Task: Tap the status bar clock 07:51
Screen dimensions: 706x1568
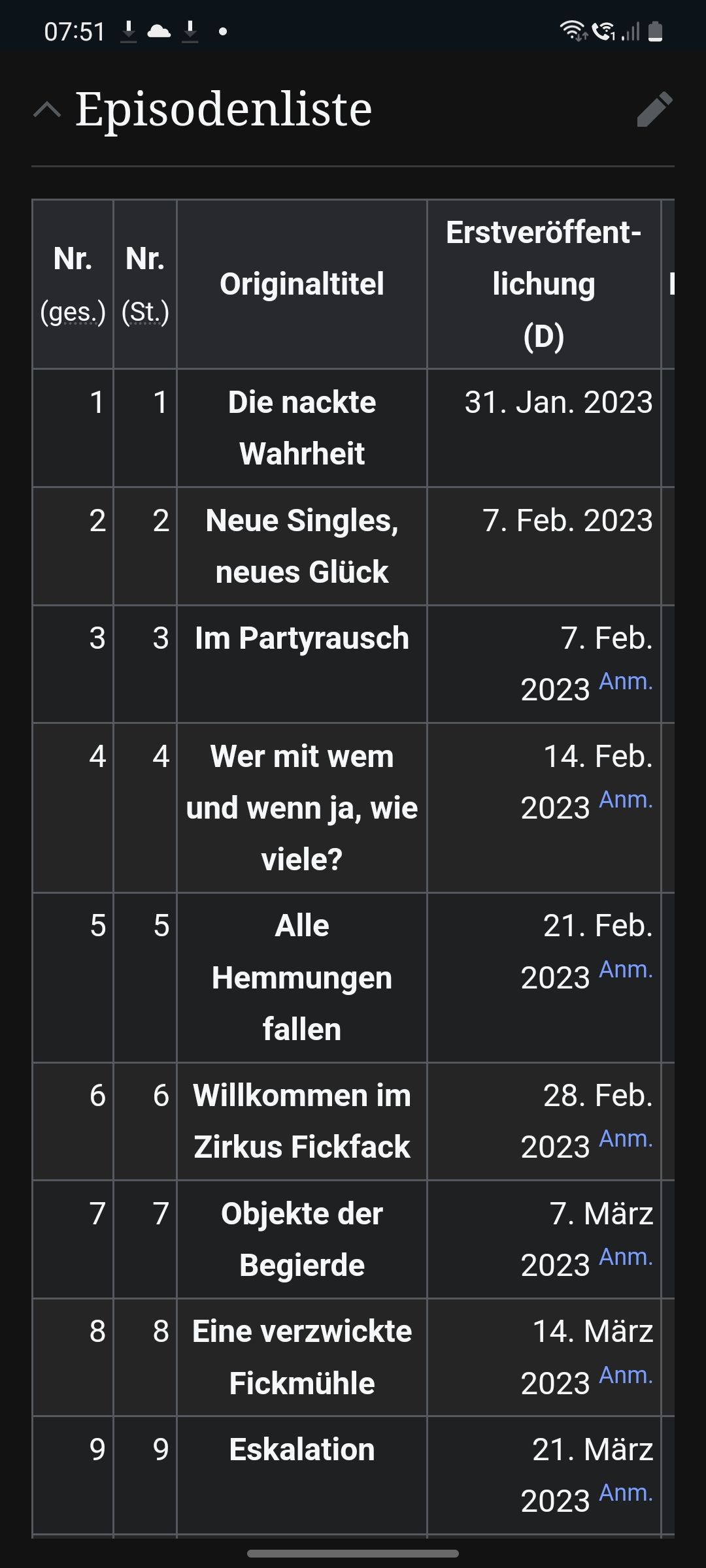Action: [x=75, y=31]
